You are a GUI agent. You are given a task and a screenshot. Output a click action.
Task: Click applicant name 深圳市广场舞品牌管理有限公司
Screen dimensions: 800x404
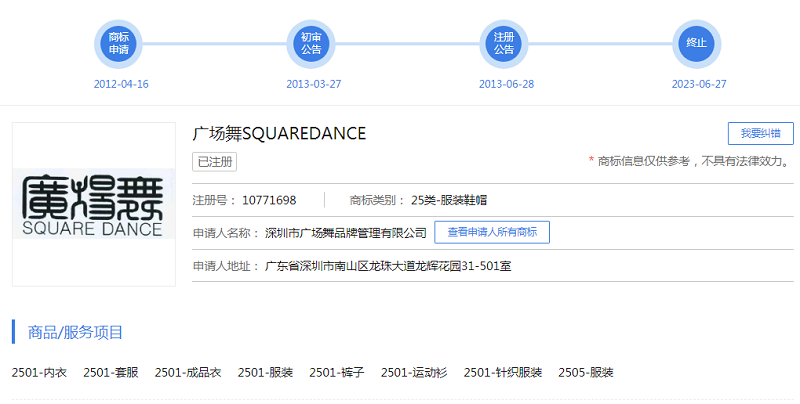tap(345, 233)
